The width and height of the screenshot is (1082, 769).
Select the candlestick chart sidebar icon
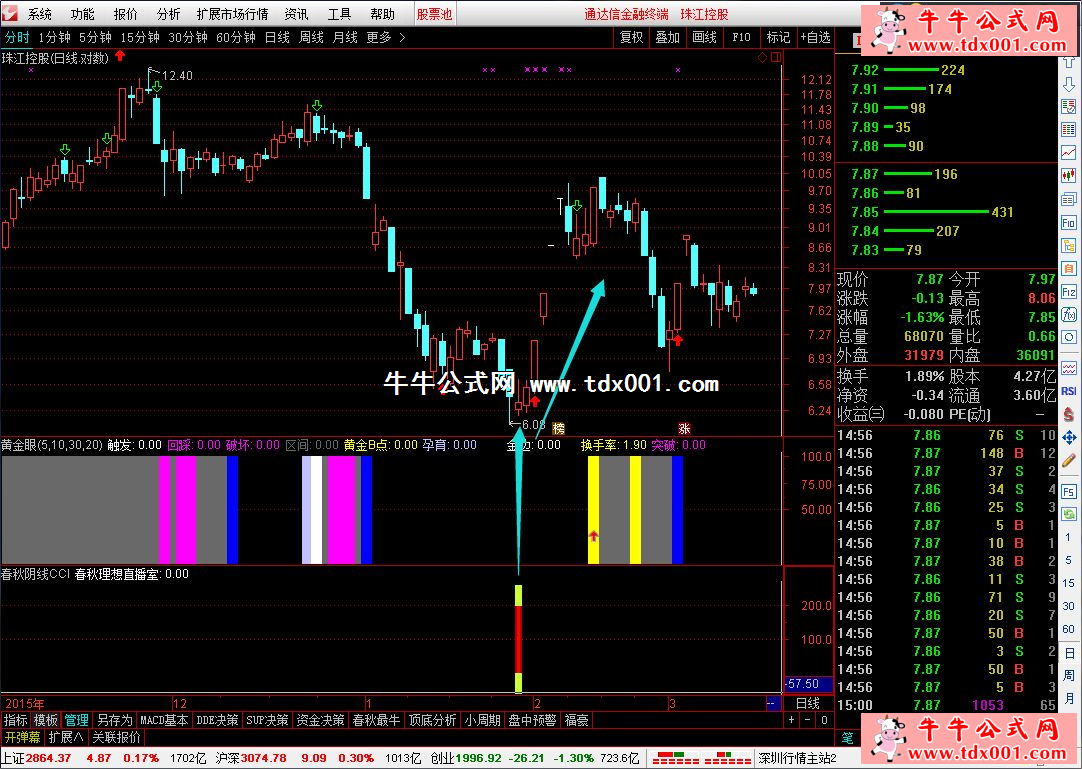1069,175
